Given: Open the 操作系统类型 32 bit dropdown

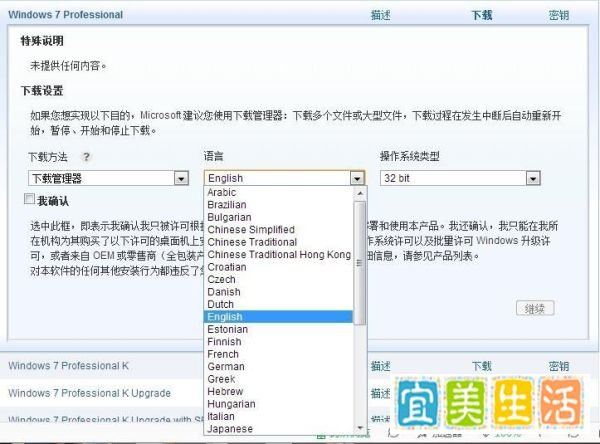Looking at the screenshot, I should coord(460,178).
